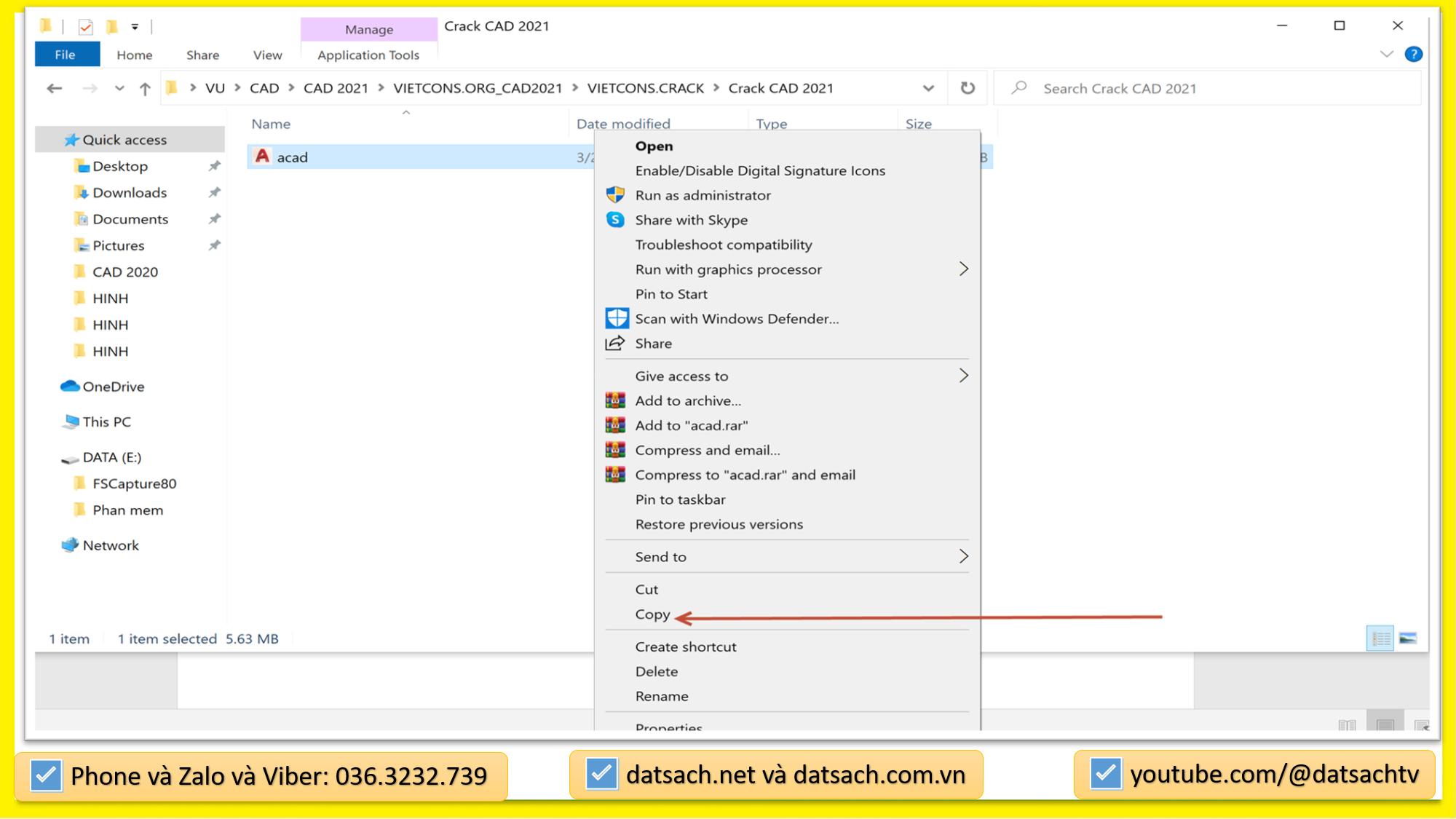Tick the datsach.net checkbox
1456x819 pixels.
tap(601, 774)
